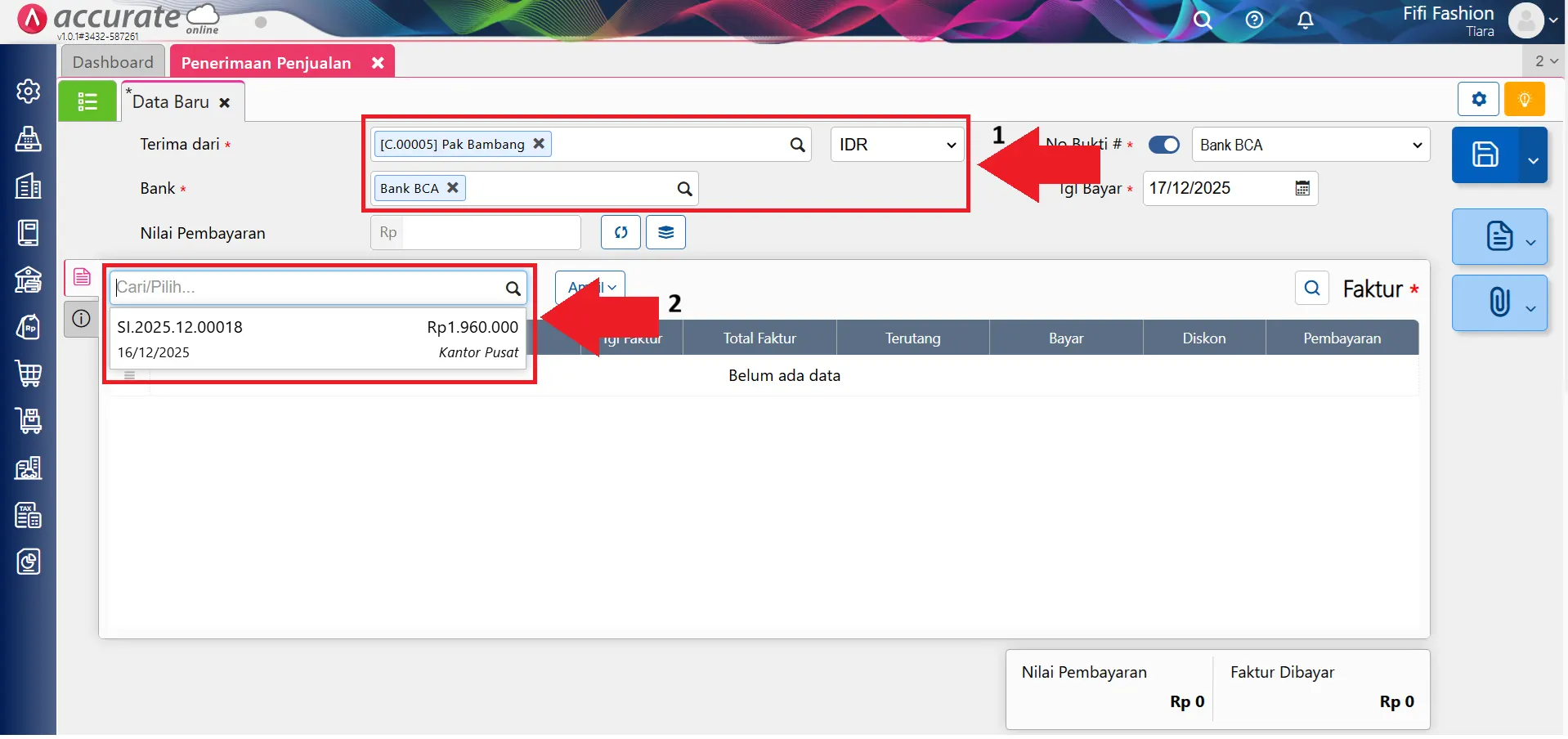Open the shopping cart module in sidebar

click(x=29, y=374)
